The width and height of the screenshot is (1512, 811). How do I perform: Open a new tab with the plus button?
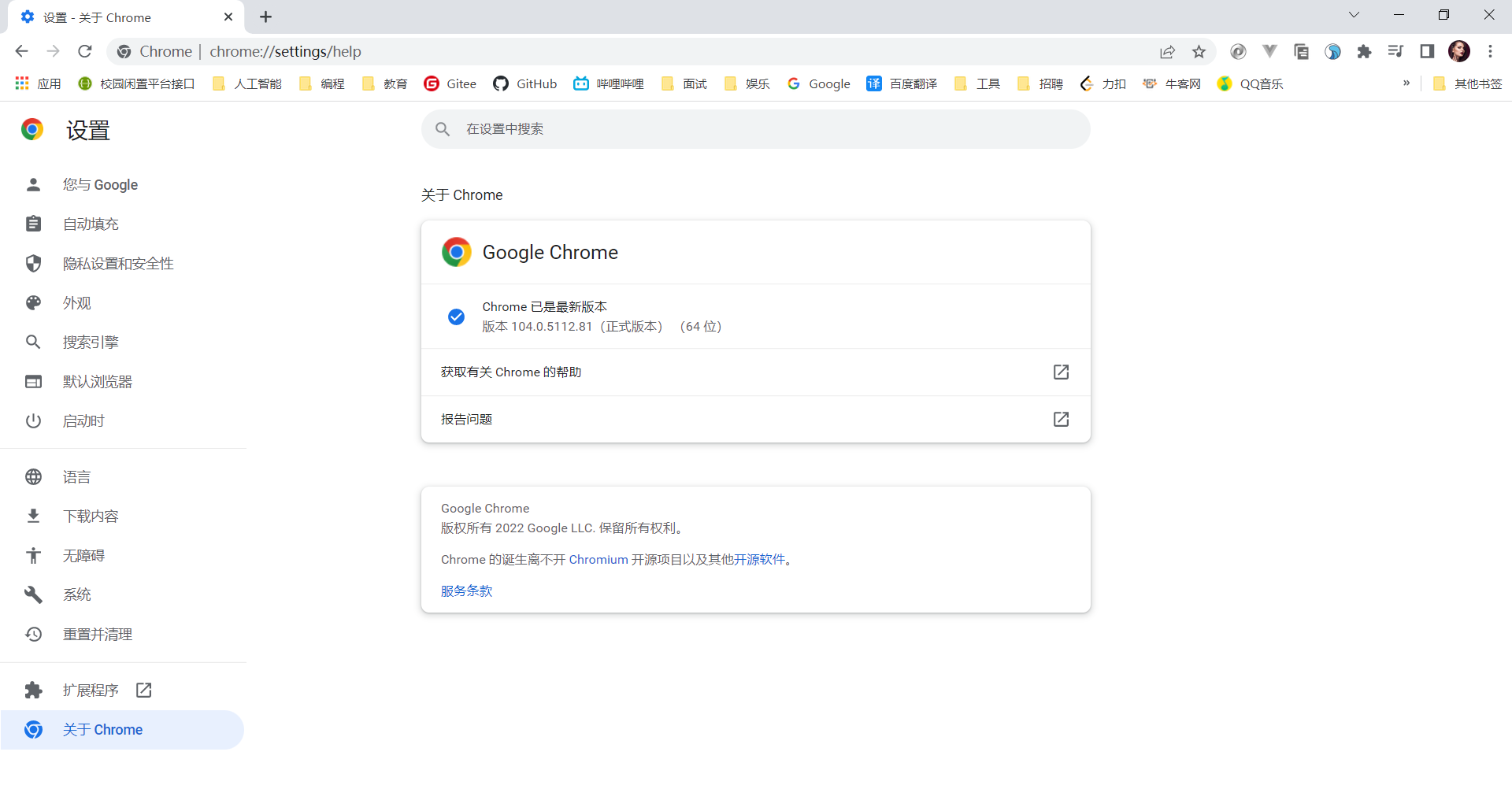[266, 17]
